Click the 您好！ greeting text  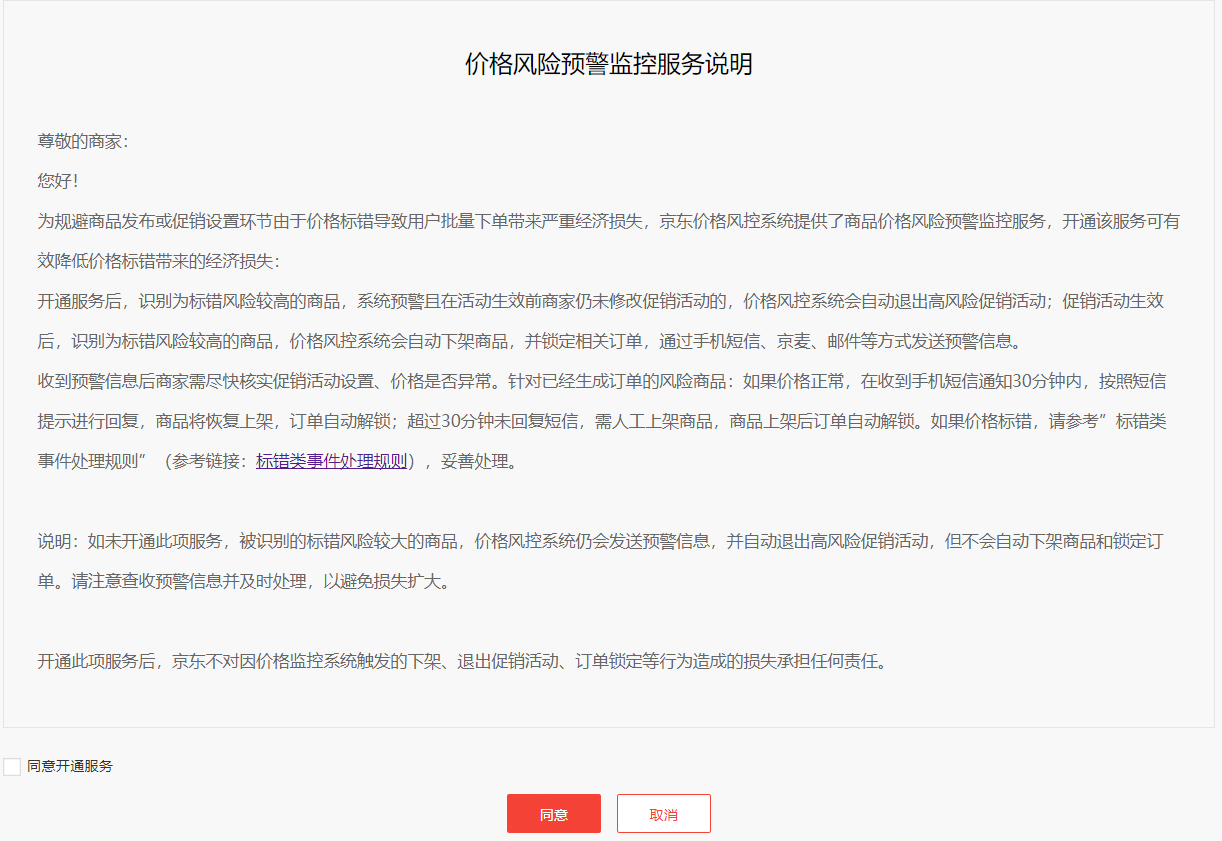58,181
